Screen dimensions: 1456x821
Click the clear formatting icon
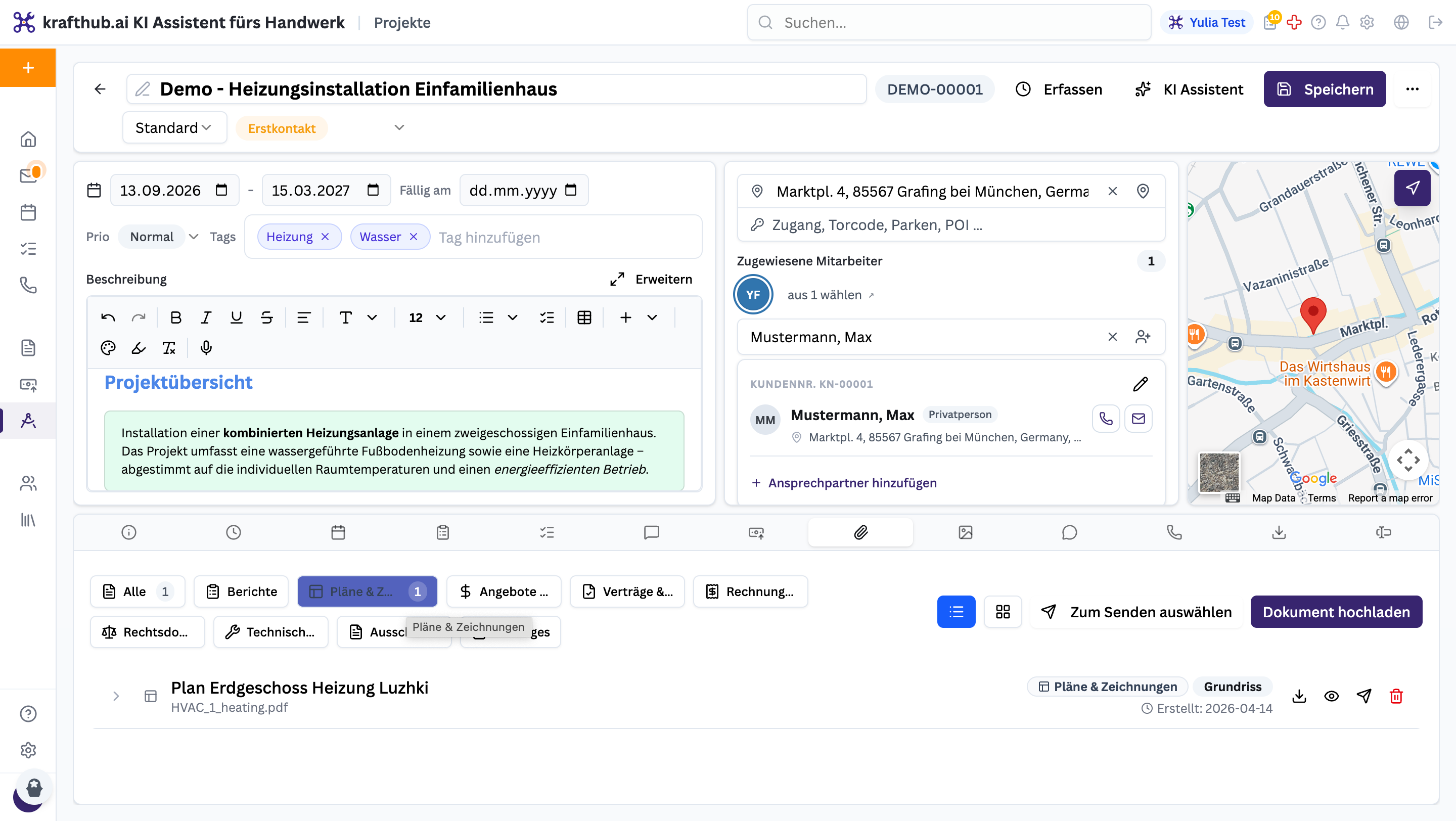click(169, 347)
